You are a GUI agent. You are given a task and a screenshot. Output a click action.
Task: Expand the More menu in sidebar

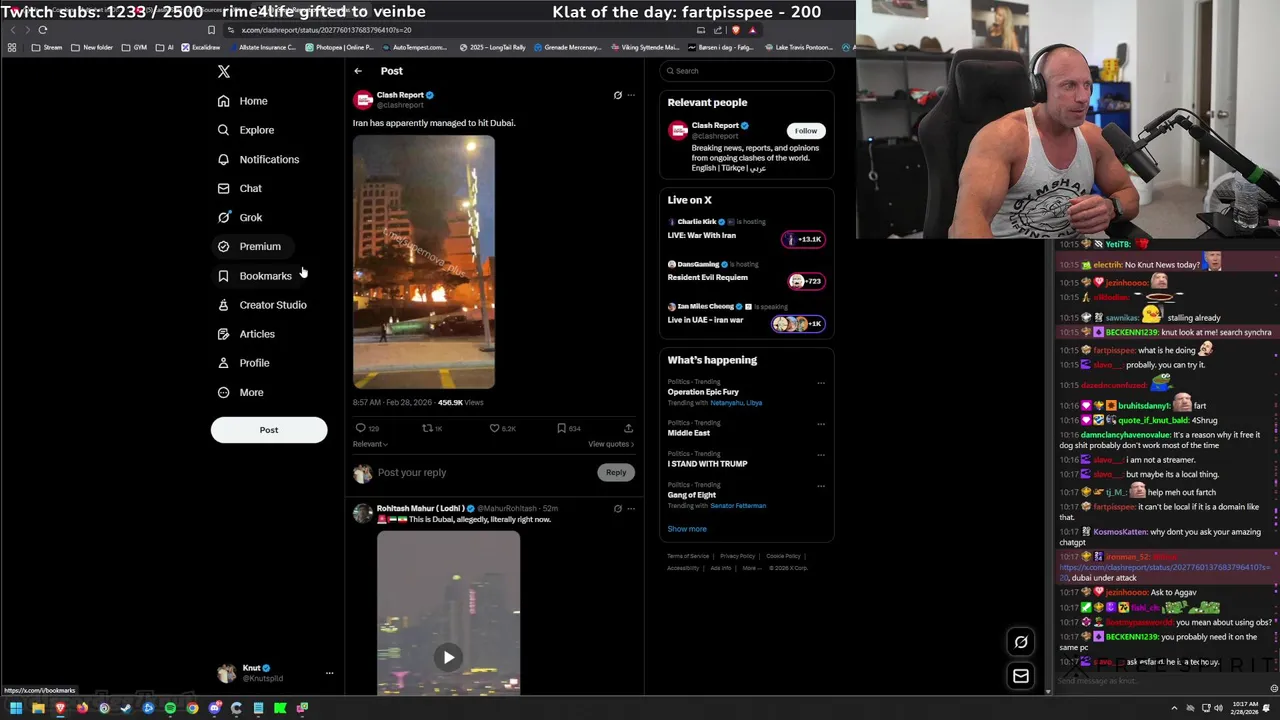[241, 392]
